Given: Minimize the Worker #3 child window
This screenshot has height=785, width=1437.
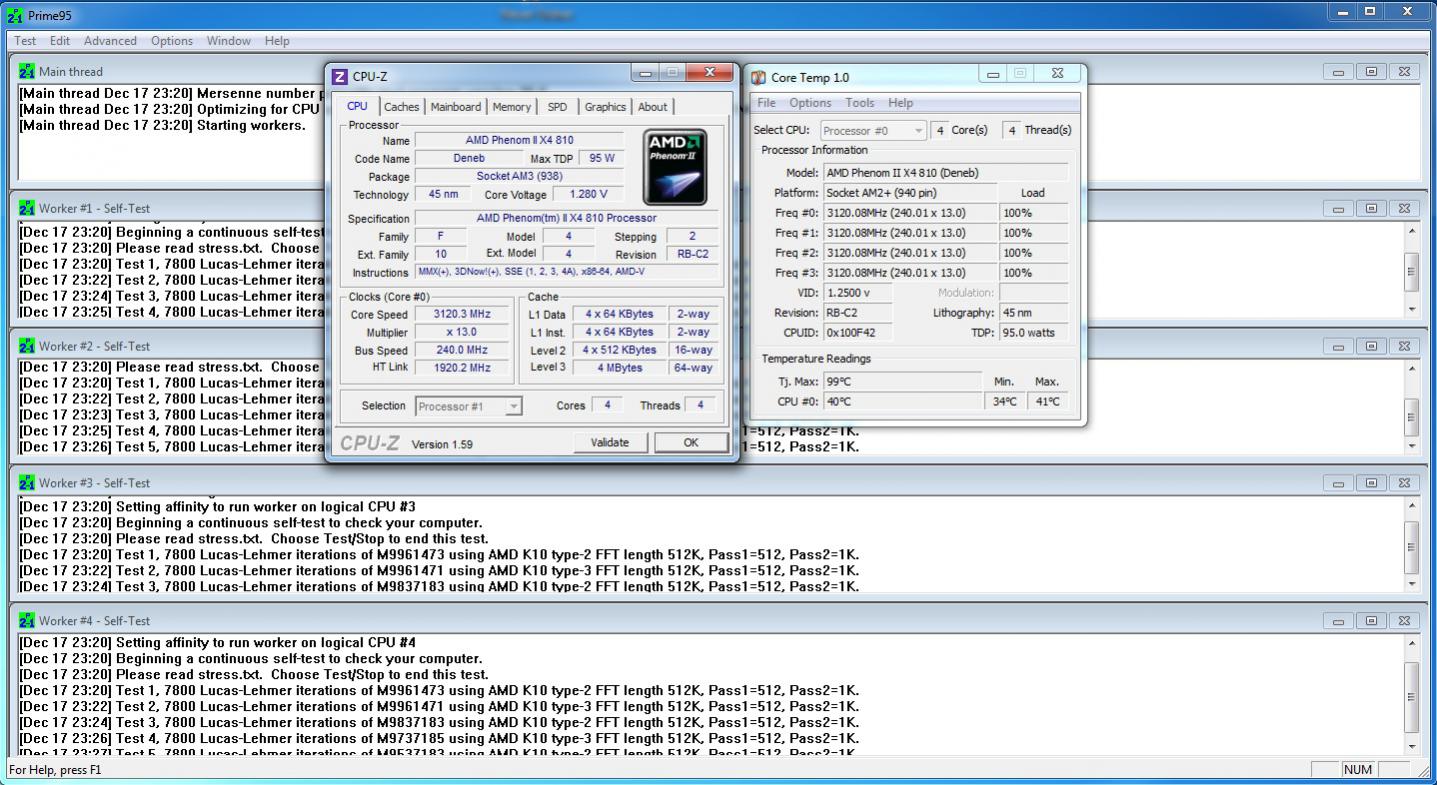Looking at the screenshot, I should pos(1339,483).
